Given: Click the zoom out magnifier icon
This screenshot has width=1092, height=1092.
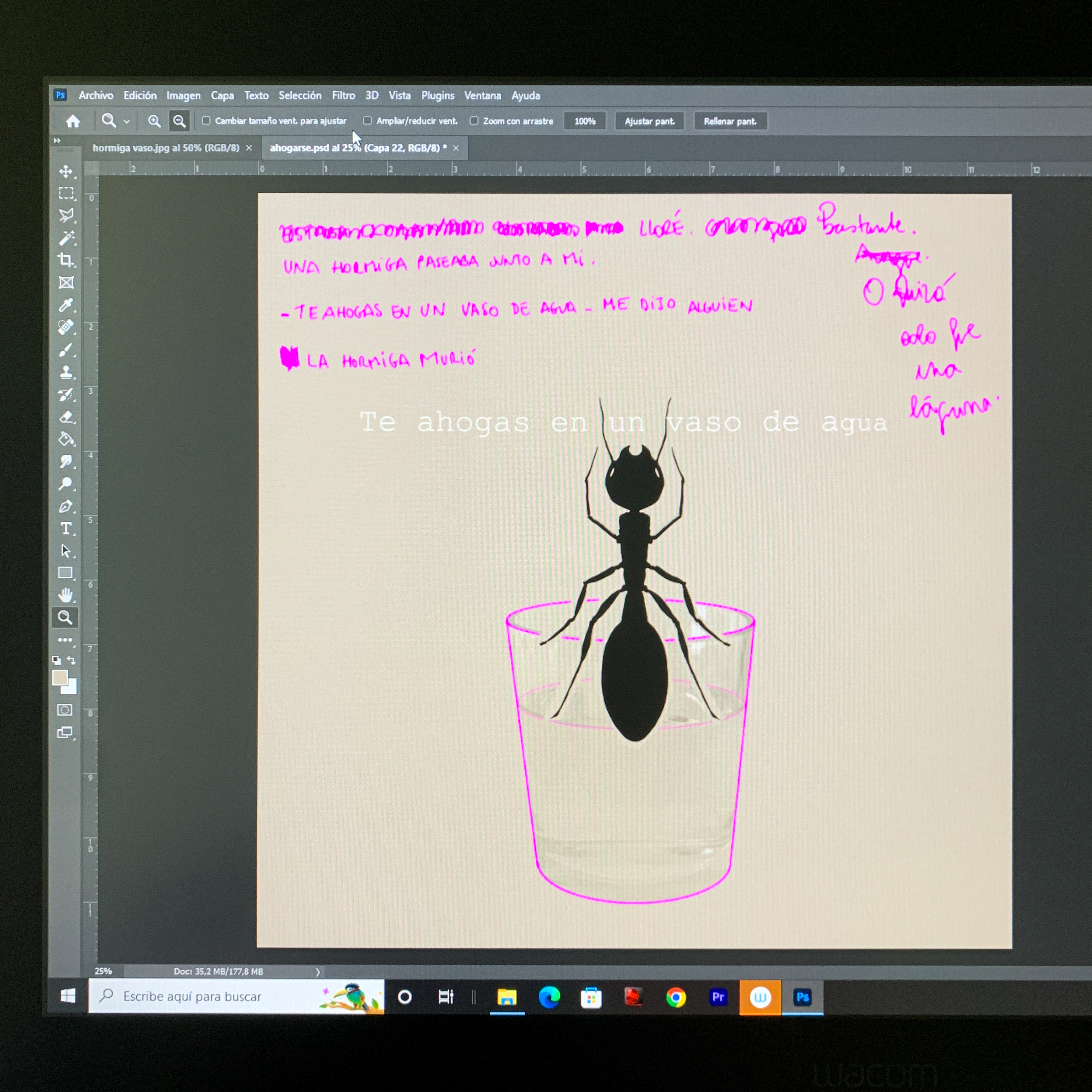Looking at the screenshot, I should (179, 121).
